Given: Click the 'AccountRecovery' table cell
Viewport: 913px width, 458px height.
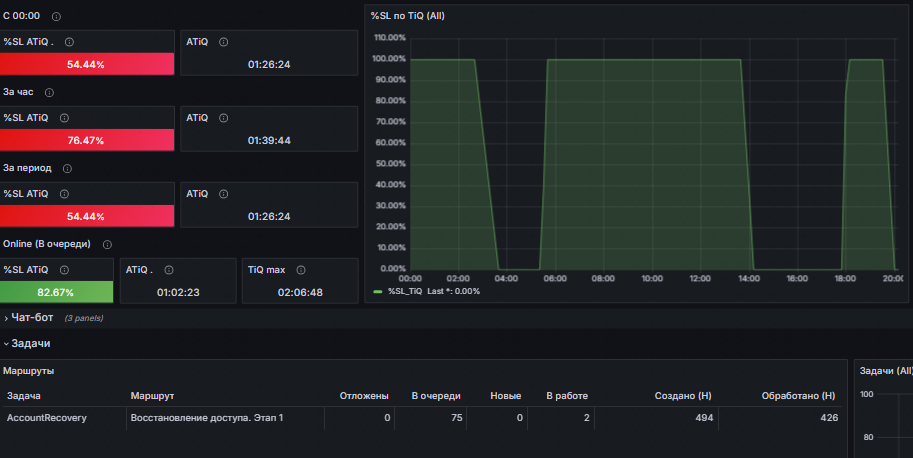Looking at the screenshot, I should (x=47, y=418).
